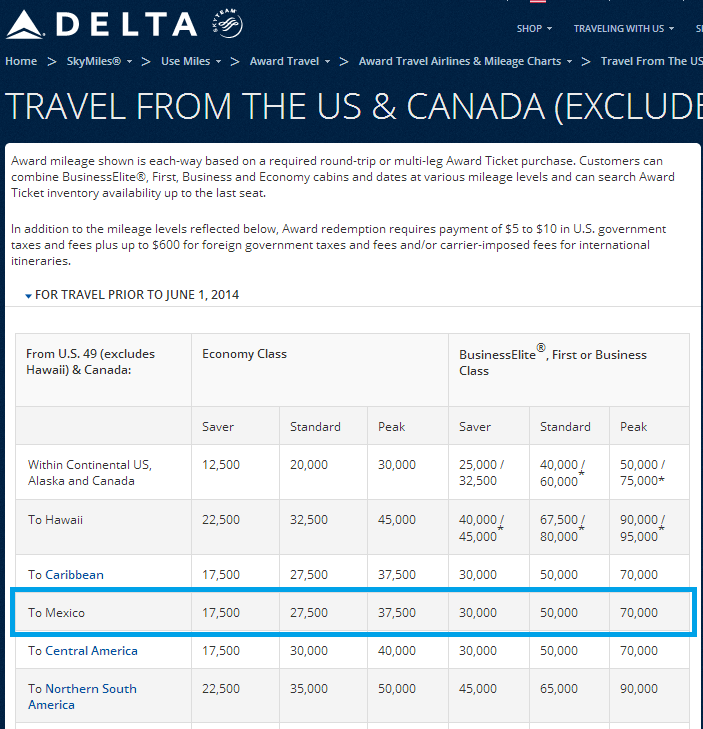Click the SkyTeam emblem icon
This screenshot has height=729, width=703.
227,23
